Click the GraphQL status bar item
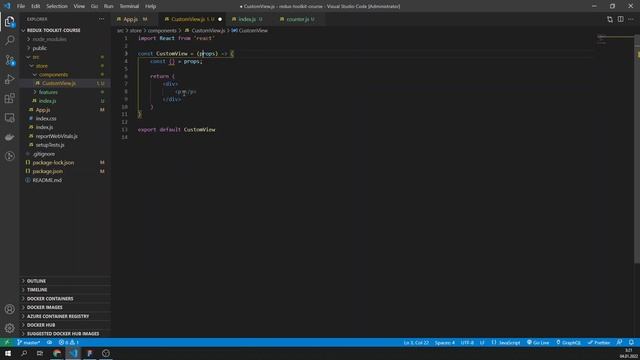The height and width of the screenshot is (360, 640). point(568,342)
